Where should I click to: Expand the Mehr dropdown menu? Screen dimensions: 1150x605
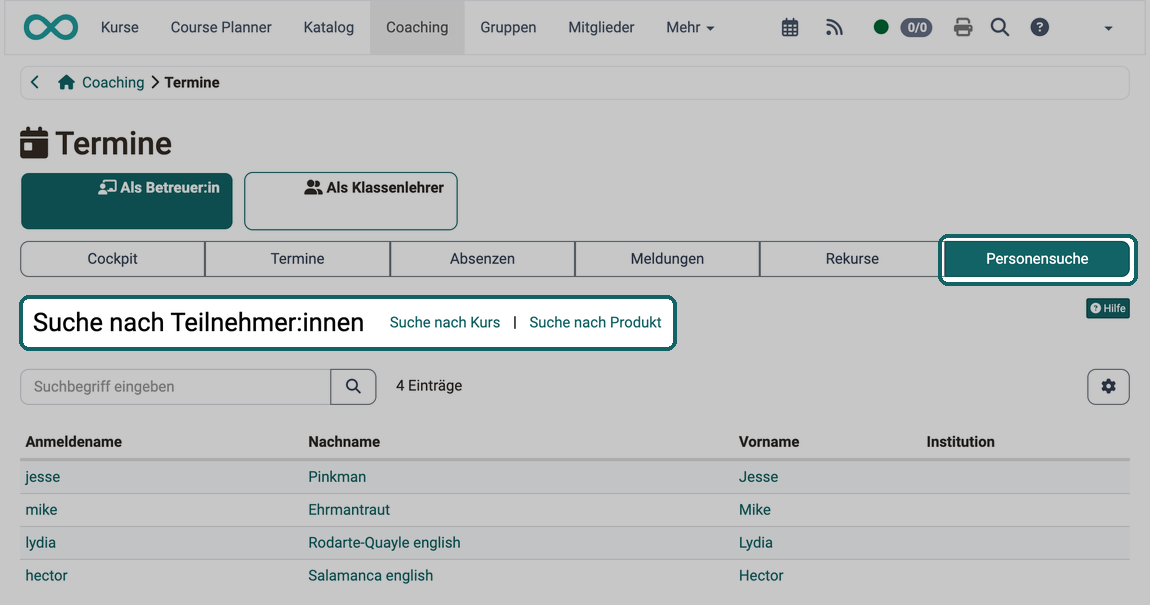pos(689,27)
